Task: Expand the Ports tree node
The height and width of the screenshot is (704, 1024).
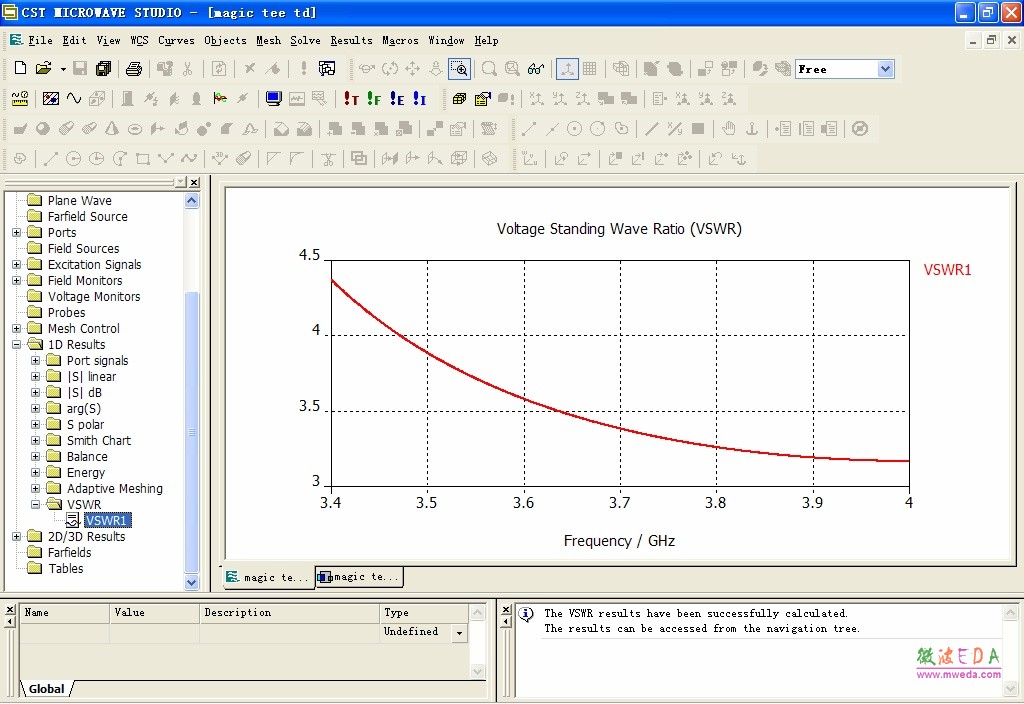Action: point(16,232)
